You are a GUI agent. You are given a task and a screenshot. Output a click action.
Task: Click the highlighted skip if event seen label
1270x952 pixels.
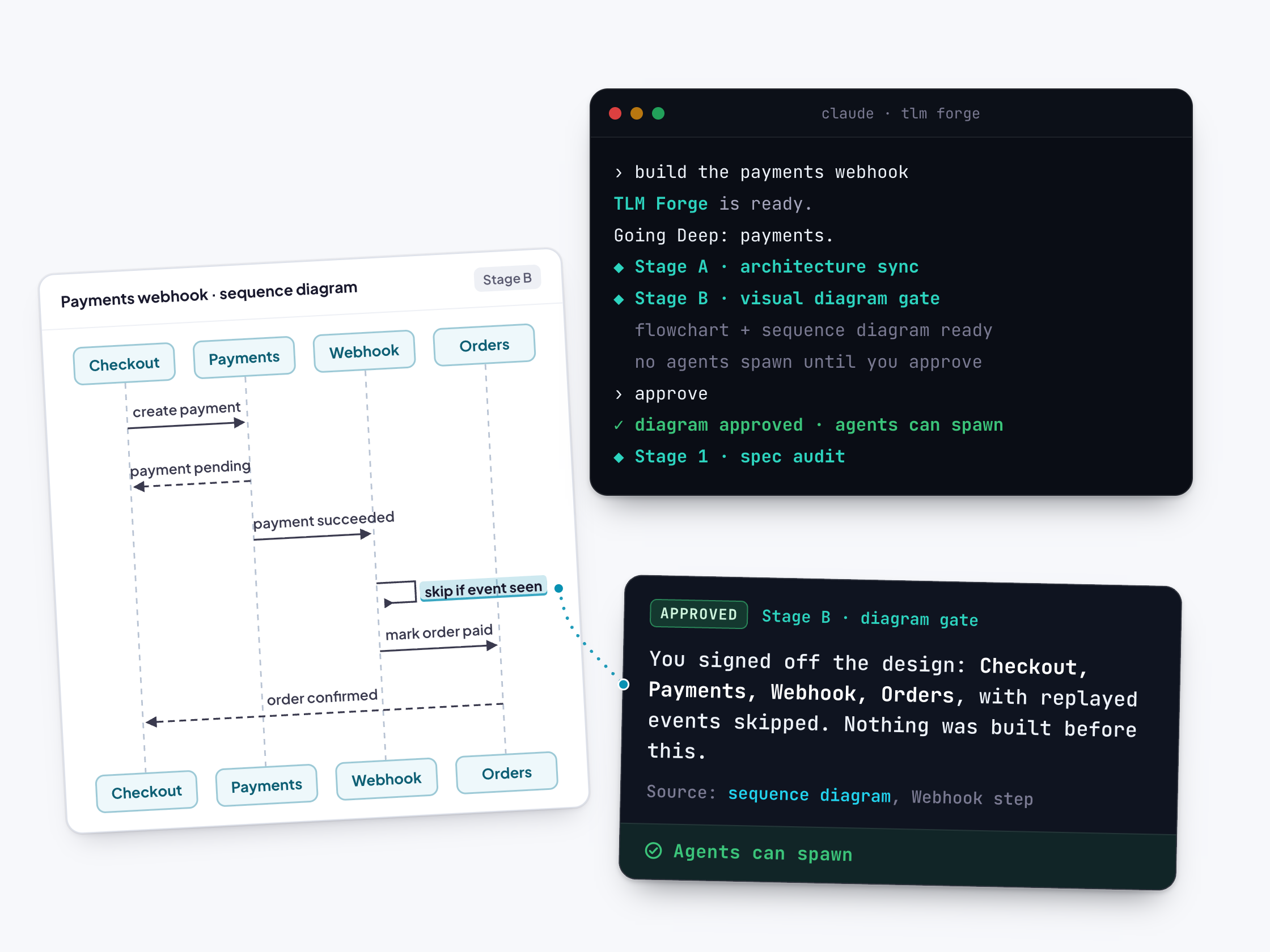coord(484,589)
